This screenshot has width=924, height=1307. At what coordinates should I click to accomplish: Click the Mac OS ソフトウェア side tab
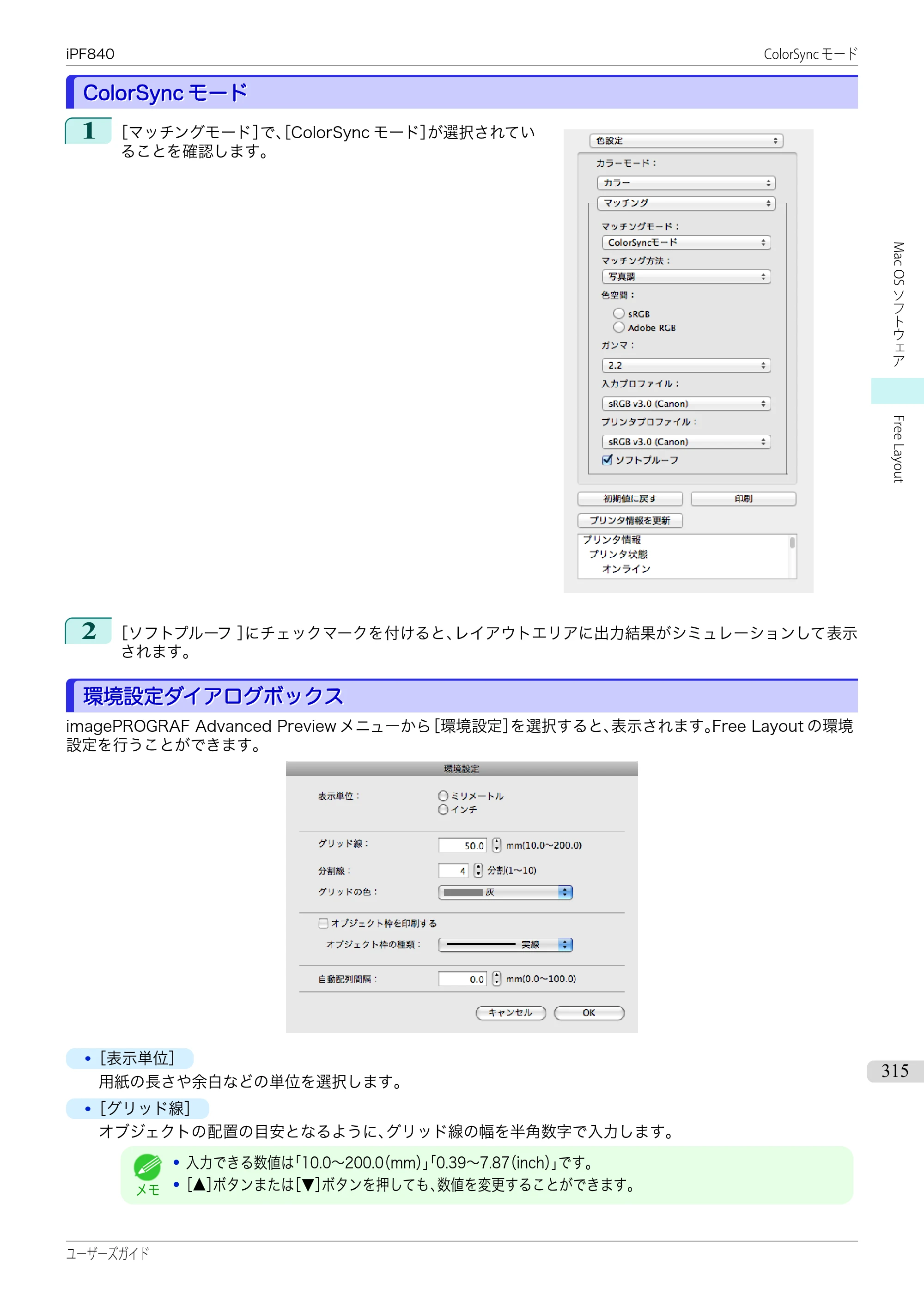click(898, 304)
